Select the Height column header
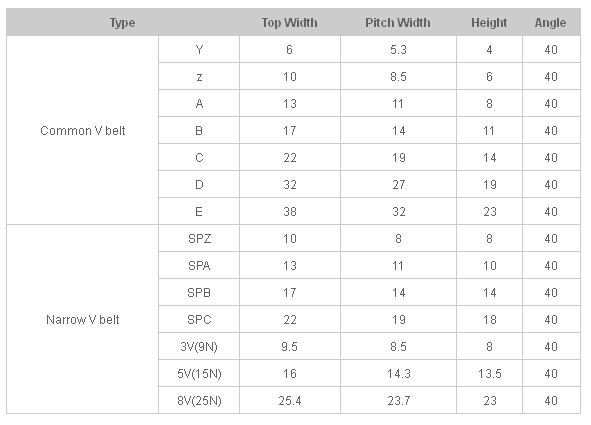 coord(489,23)
